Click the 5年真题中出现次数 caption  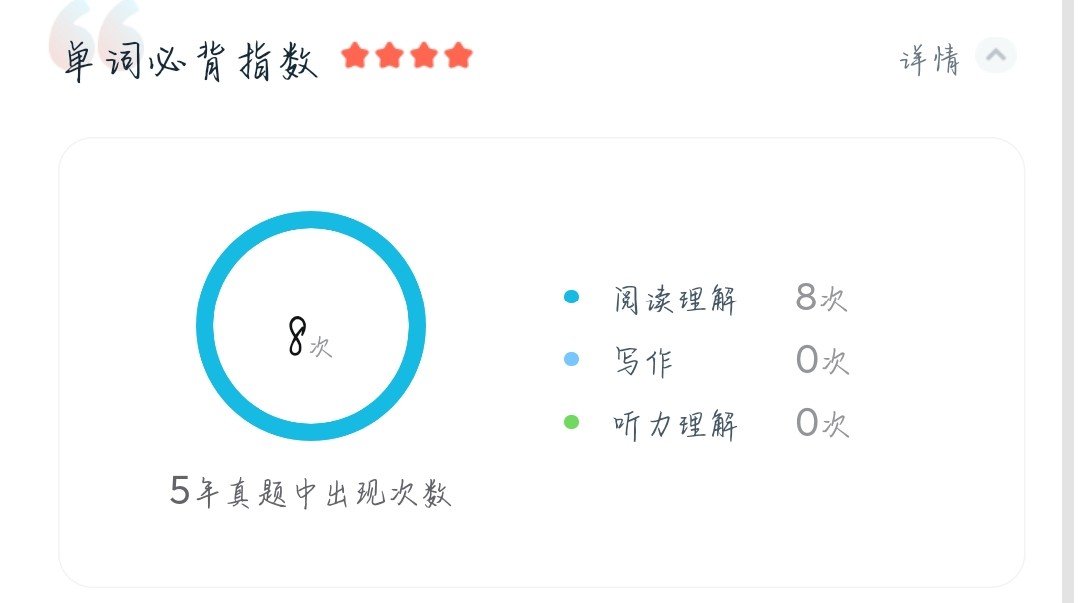click(x=311, y=493)
